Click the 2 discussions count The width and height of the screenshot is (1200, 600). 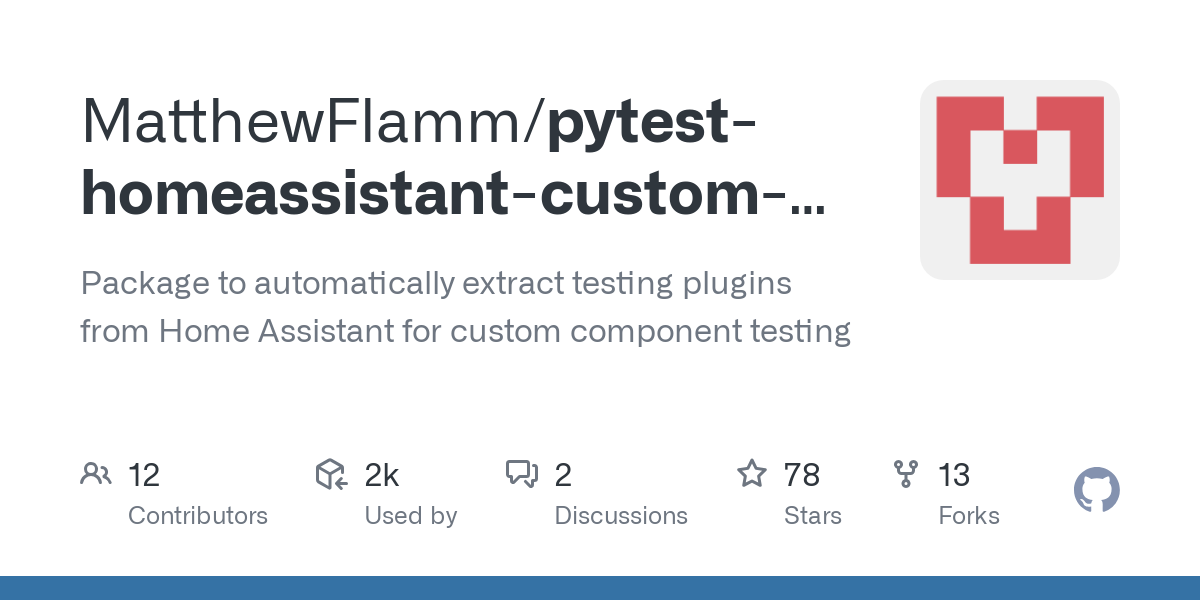(563, 475)
